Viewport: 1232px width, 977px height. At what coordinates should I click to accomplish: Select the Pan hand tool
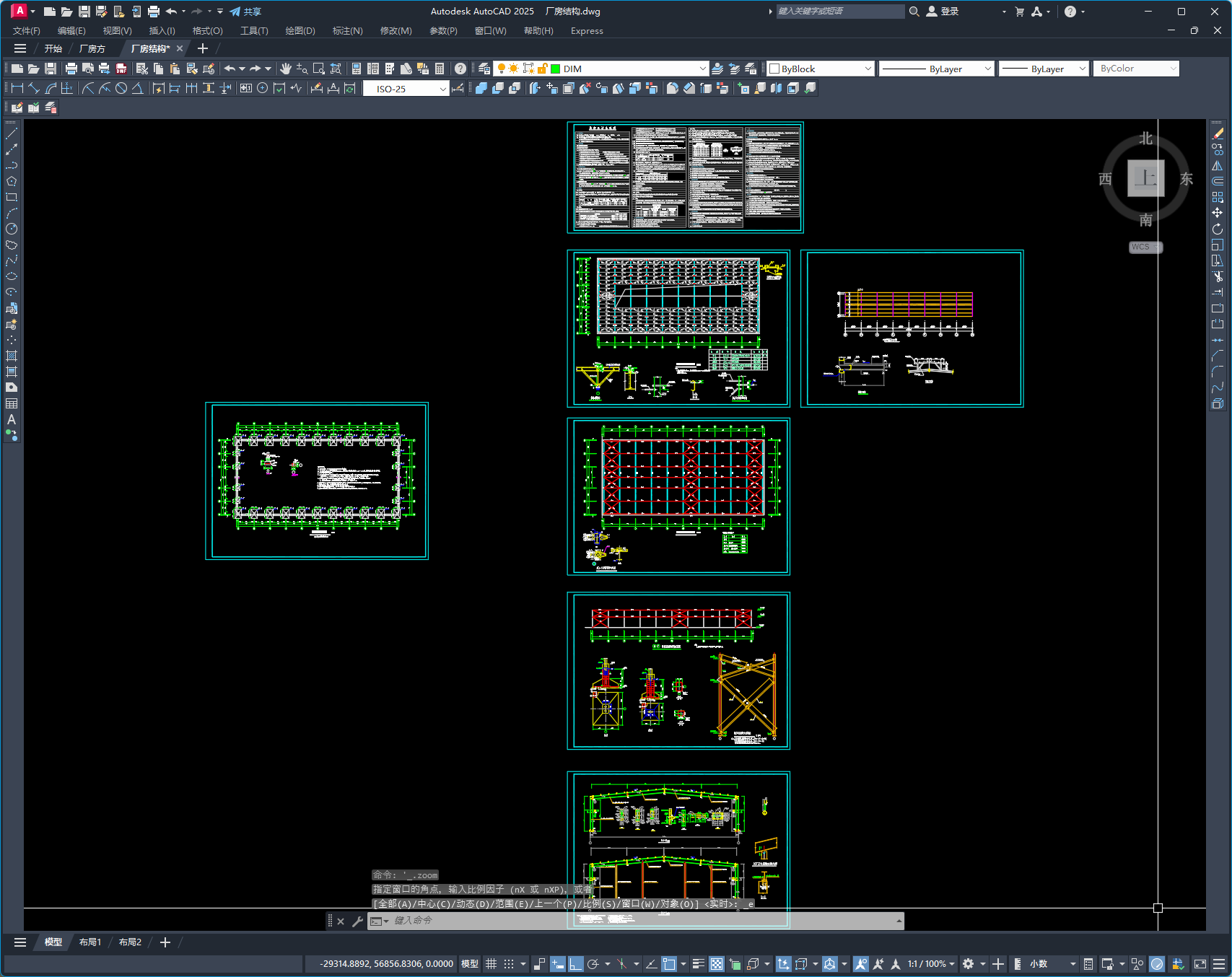point(286,69)
